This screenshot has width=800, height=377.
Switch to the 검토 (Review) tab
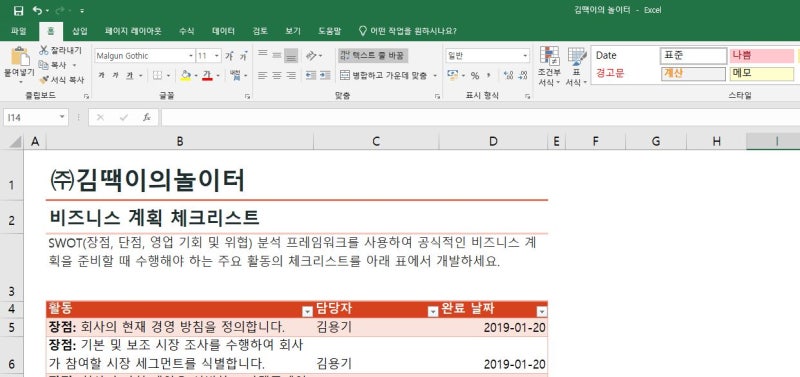pos(260,31)
